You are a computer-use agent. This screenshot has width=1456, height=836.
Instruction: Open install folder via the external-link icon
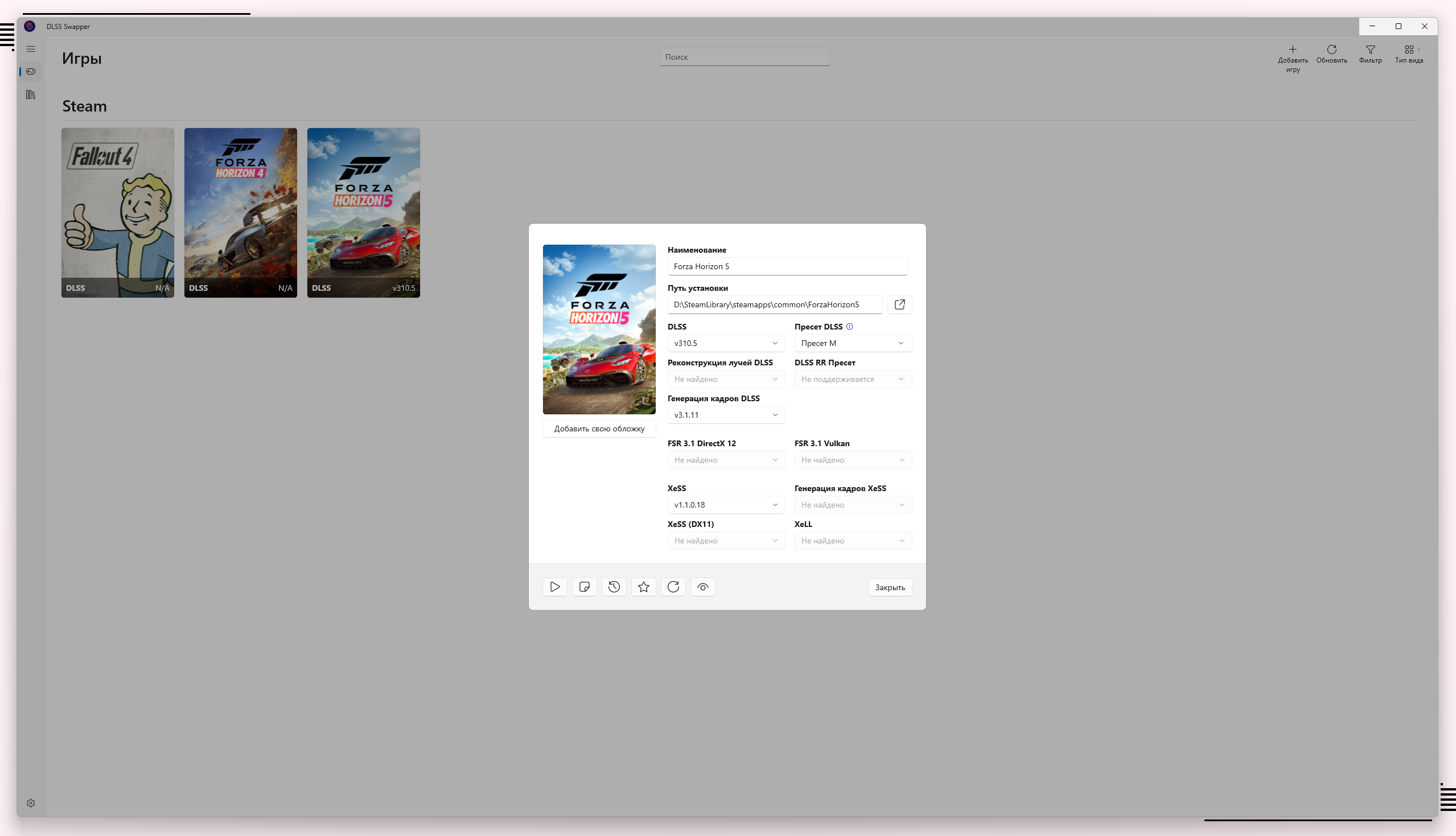(x=899, y=304)
